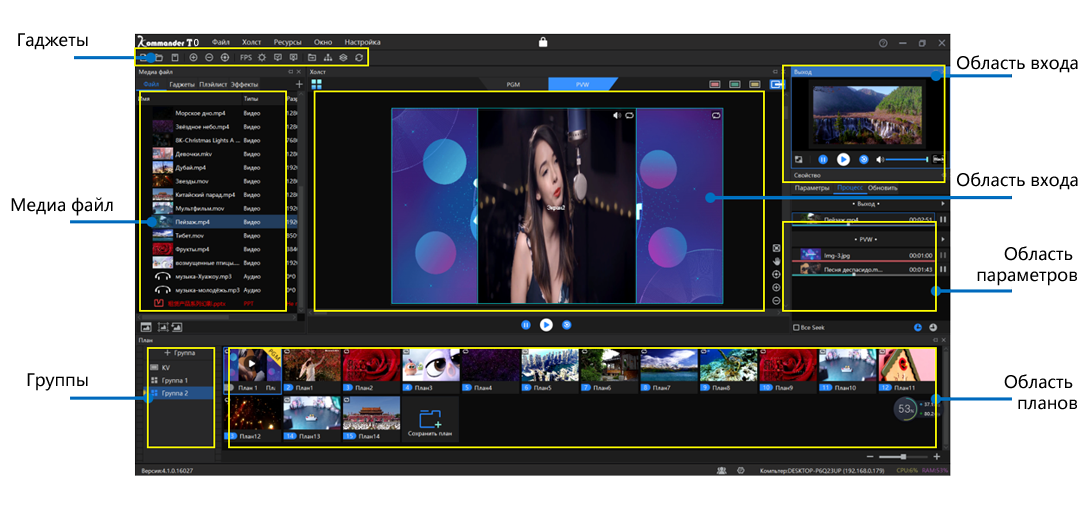Click the canvas zoom out minus icon

(x=777, y=301)
